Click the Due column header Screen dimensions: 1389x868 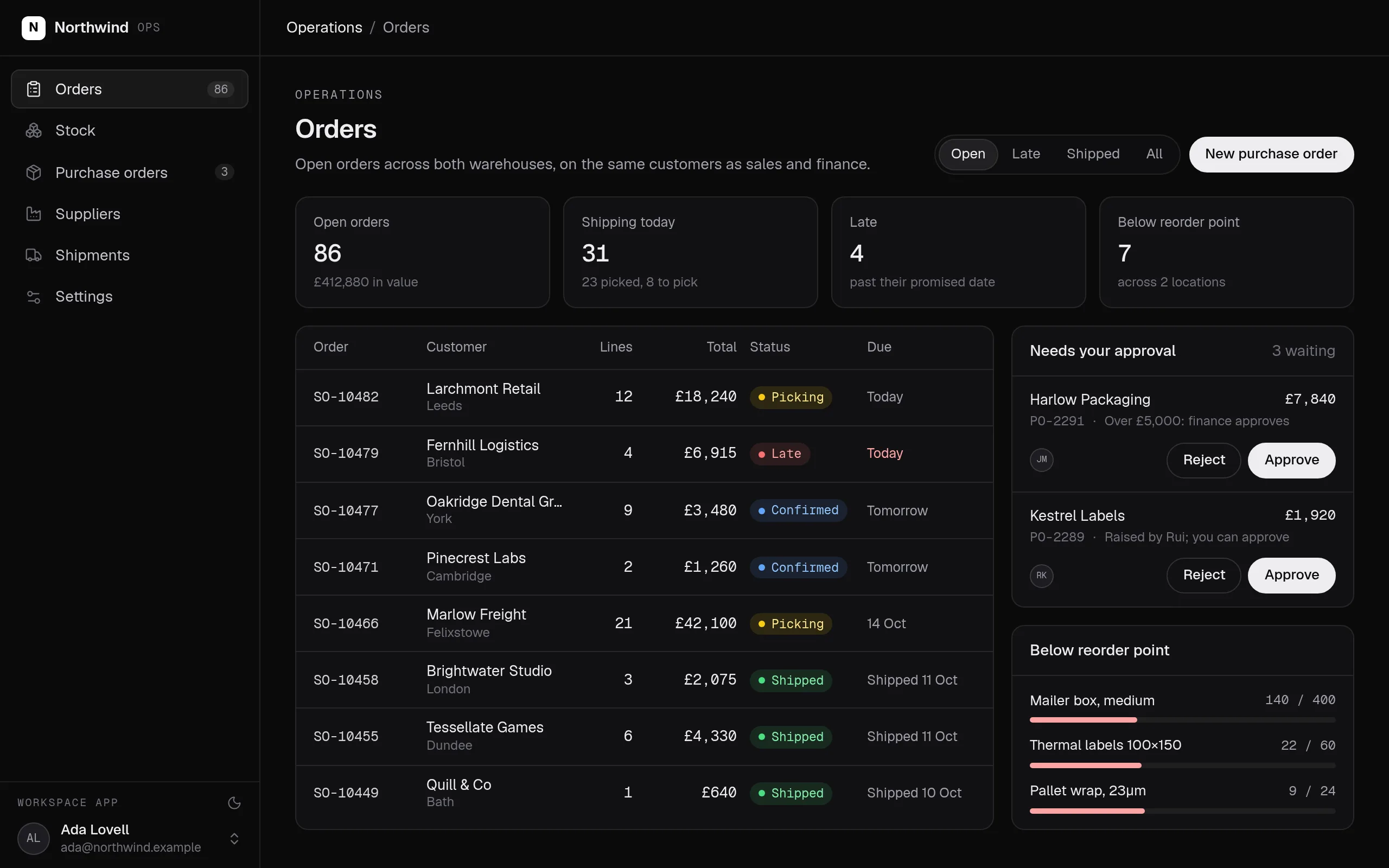click(x=879, y=347)
